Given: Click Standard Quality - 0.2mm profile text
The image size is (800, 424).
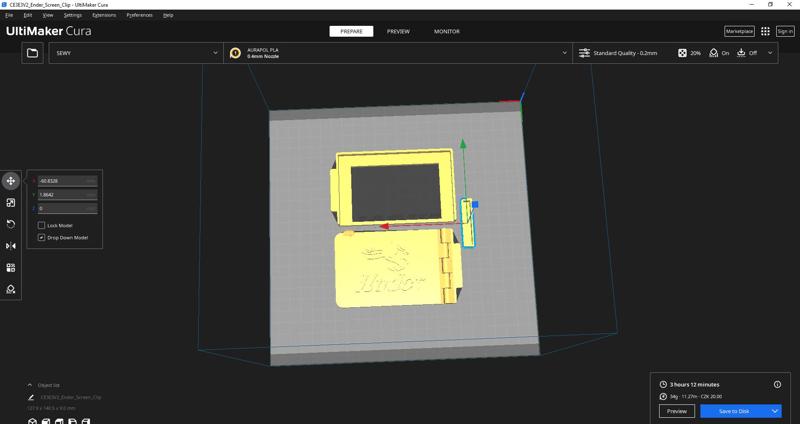Looking at the screenshot, I should 625,53.
